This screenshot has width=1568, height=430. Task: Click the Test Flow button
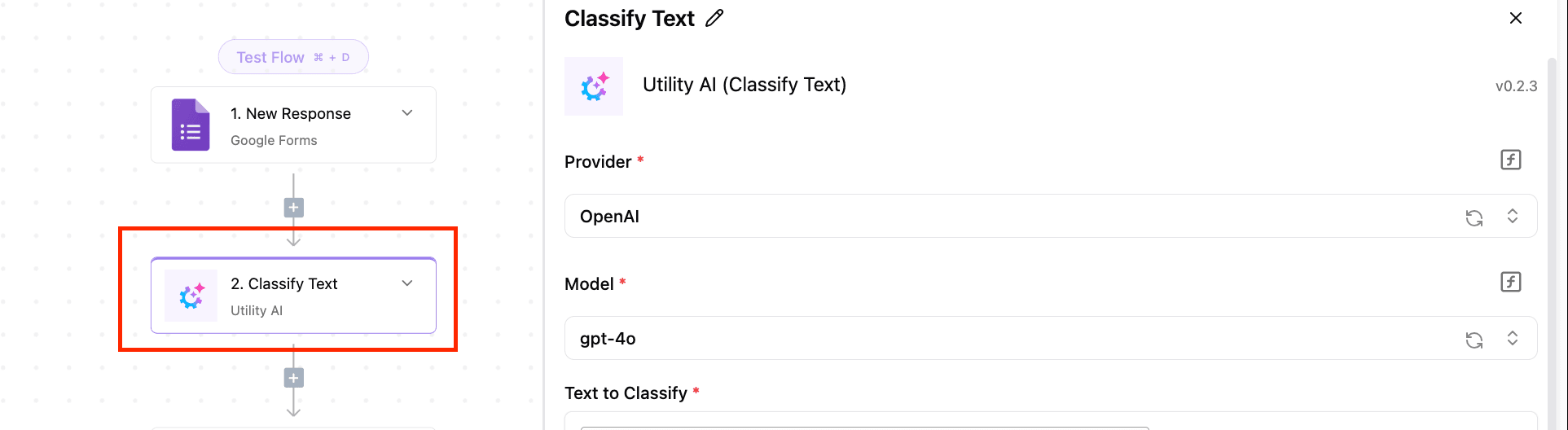click(293, 57)
